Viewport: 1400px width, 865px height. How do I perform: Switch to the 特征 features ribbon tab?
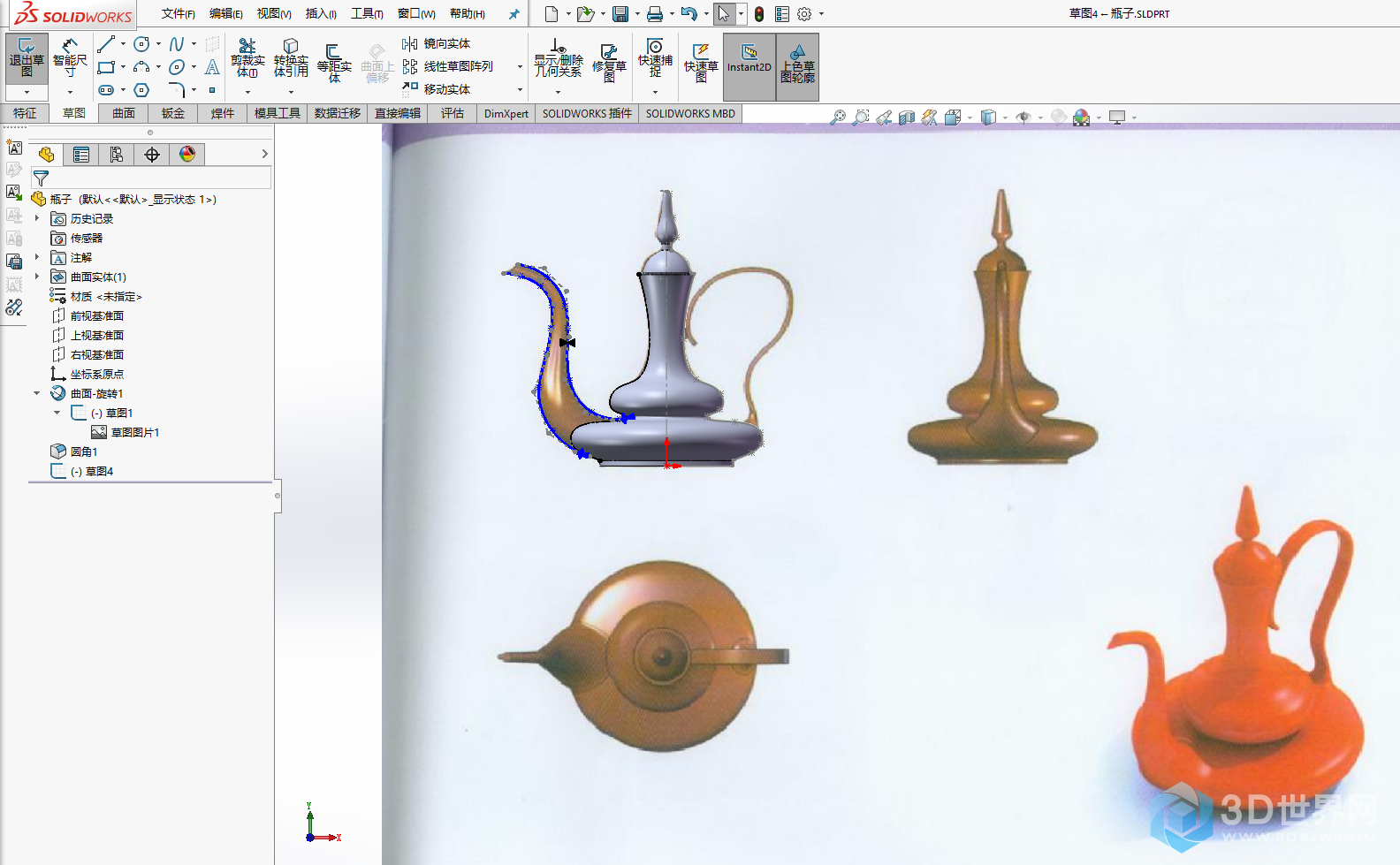point(25,113)
